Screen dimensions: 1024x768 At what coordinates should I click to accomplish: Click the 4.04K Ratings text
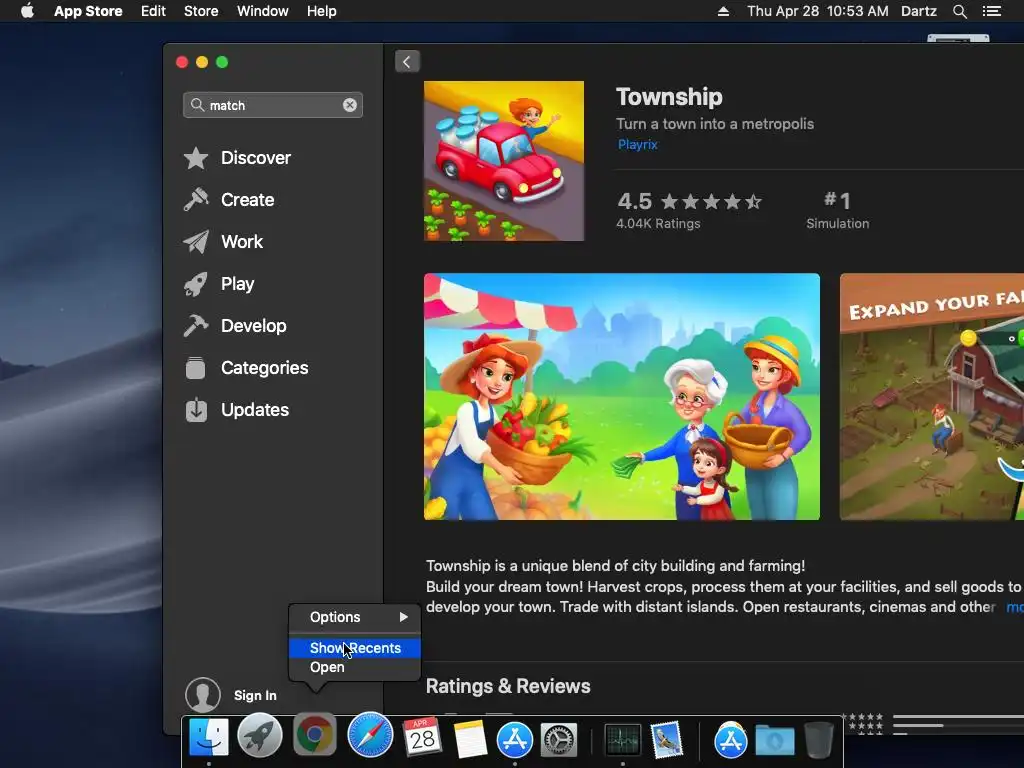[x=658, y=223]
